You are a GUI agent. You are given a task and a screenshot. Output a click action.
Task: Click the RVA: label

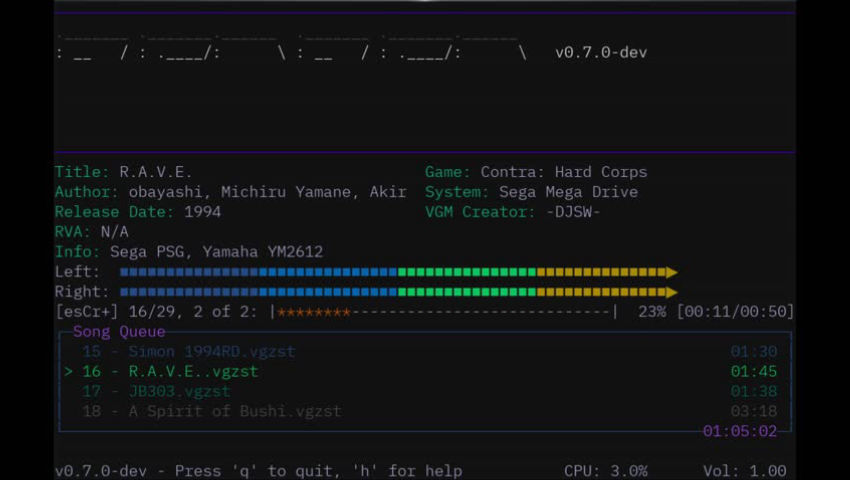[73, 232]
